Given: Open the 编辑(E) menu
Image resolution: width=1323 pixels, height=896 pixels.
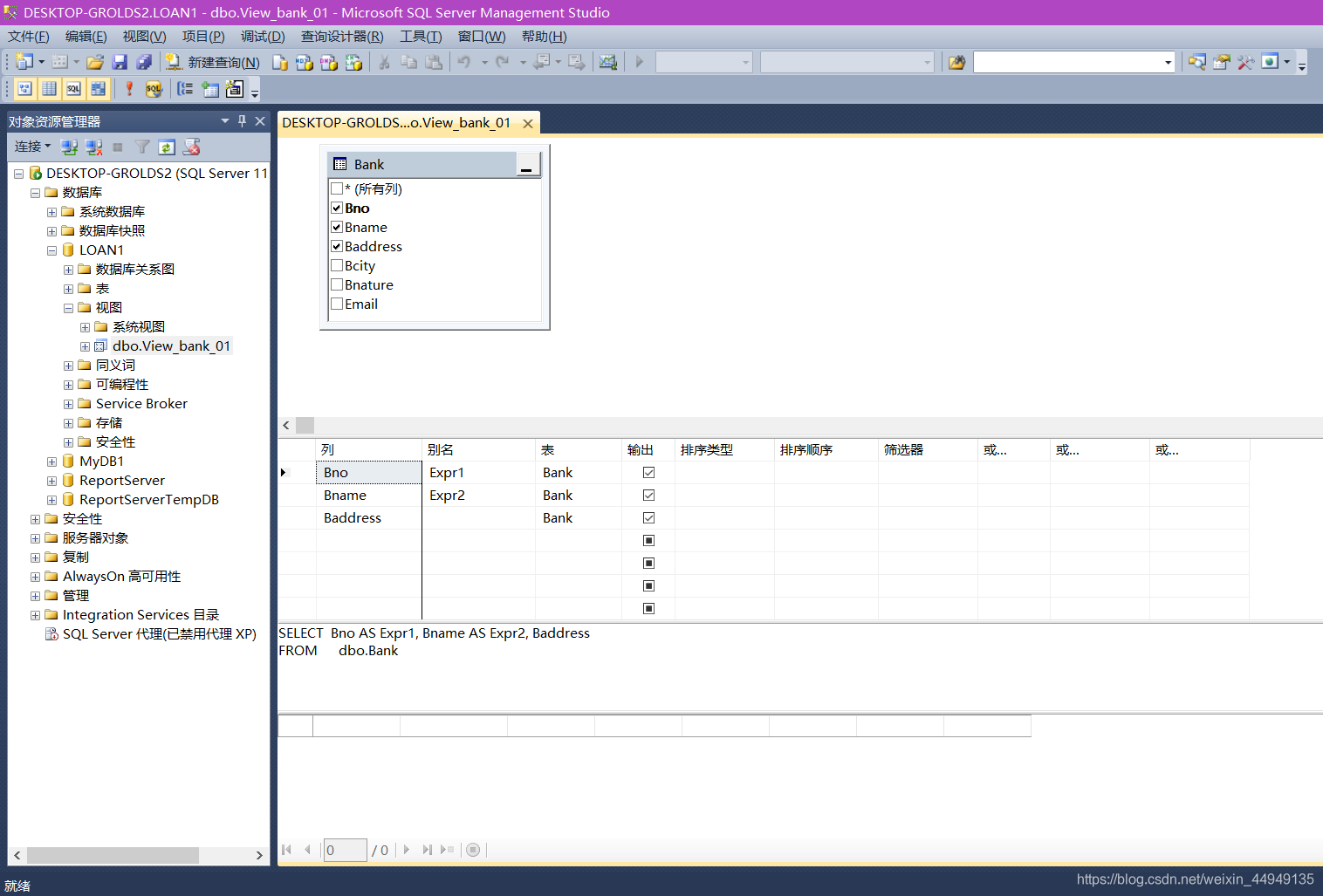Looking at the screenshot, I should [86, 37].
